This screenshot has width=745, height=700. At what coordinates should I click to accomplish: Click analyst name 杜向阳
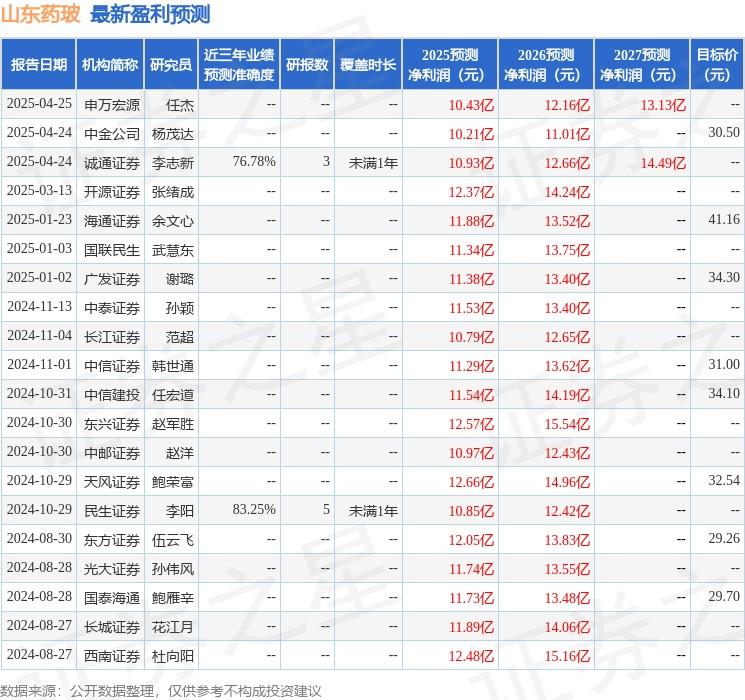click(173, 655)
